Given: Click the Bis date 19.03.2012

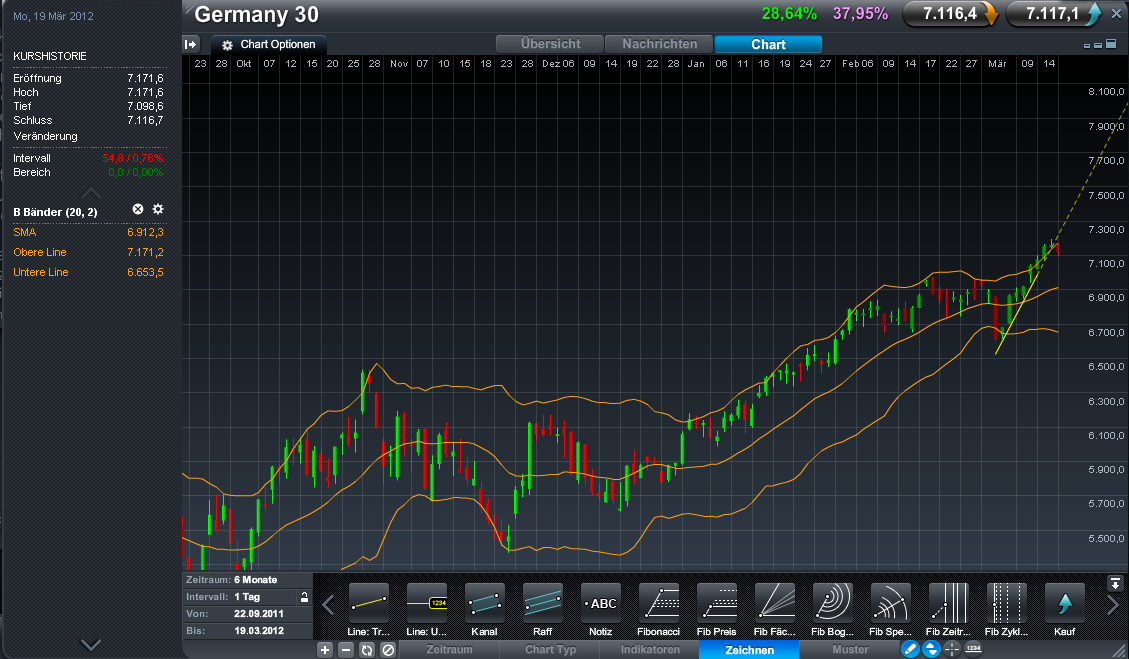Looking at the screenshot, I should pos(258,631).
